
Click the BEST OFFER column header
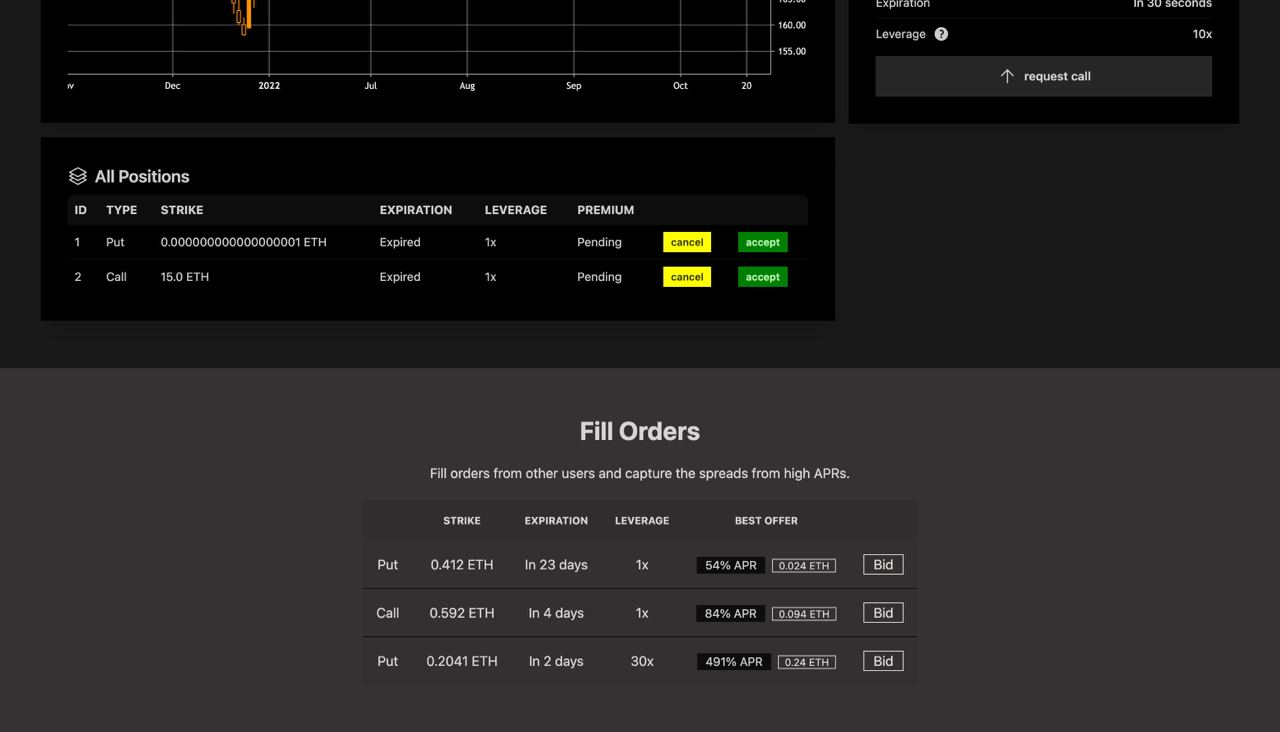766,521
